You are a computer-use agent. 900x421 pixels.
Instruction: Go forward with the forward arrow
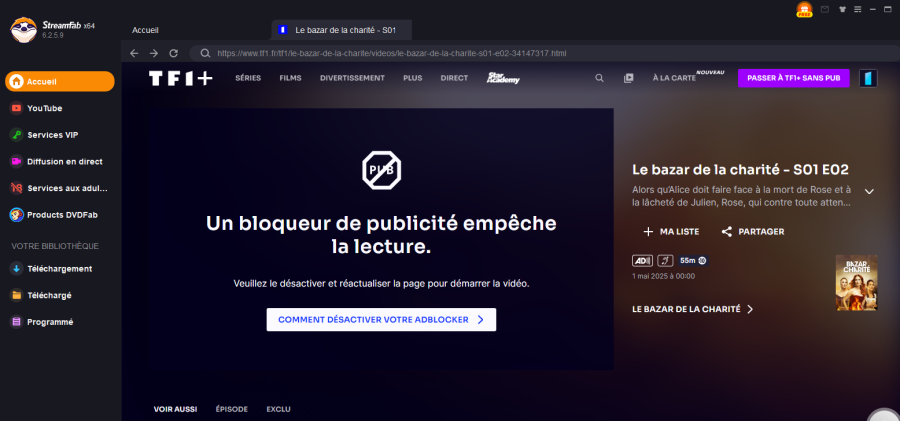[154, 53]
